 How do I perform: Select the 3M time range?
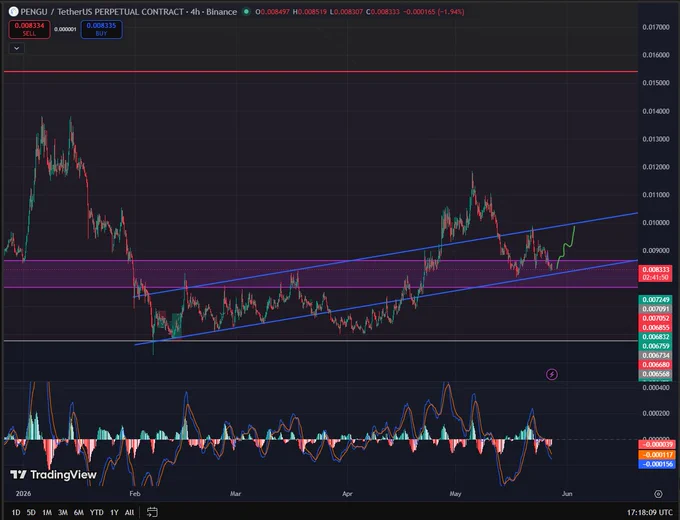point(63,512)
